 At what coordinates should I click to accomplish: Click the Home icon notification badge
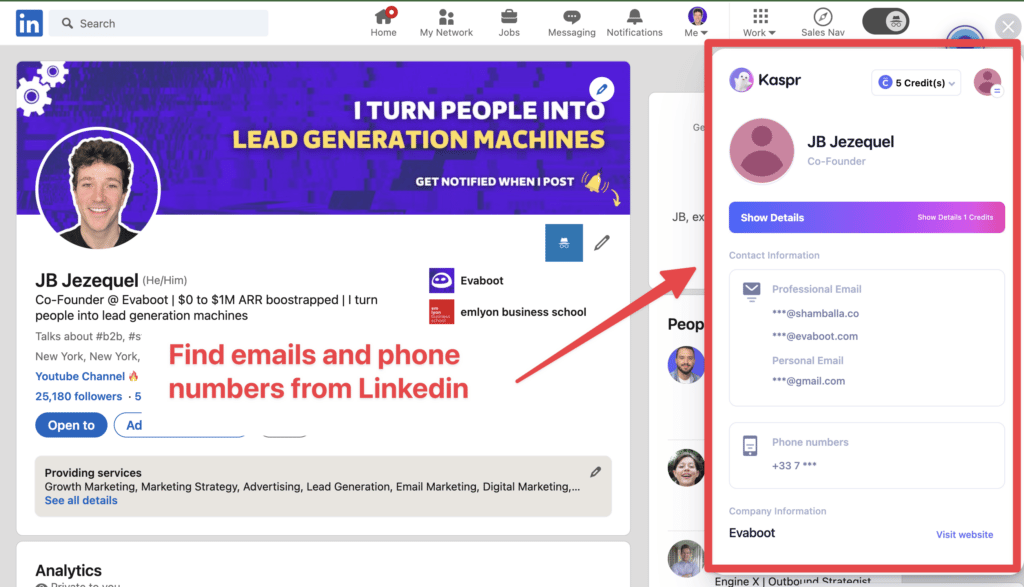(x=391, y=12)
